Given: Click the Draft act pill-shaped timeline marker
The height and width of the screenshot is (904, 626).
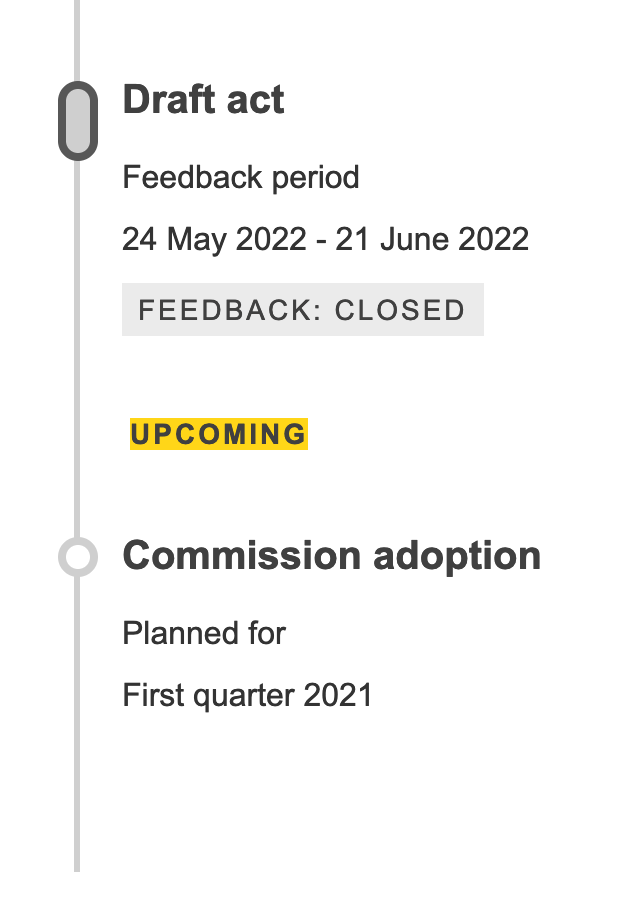Looking at the screenshot, I should tap(78, 120).
